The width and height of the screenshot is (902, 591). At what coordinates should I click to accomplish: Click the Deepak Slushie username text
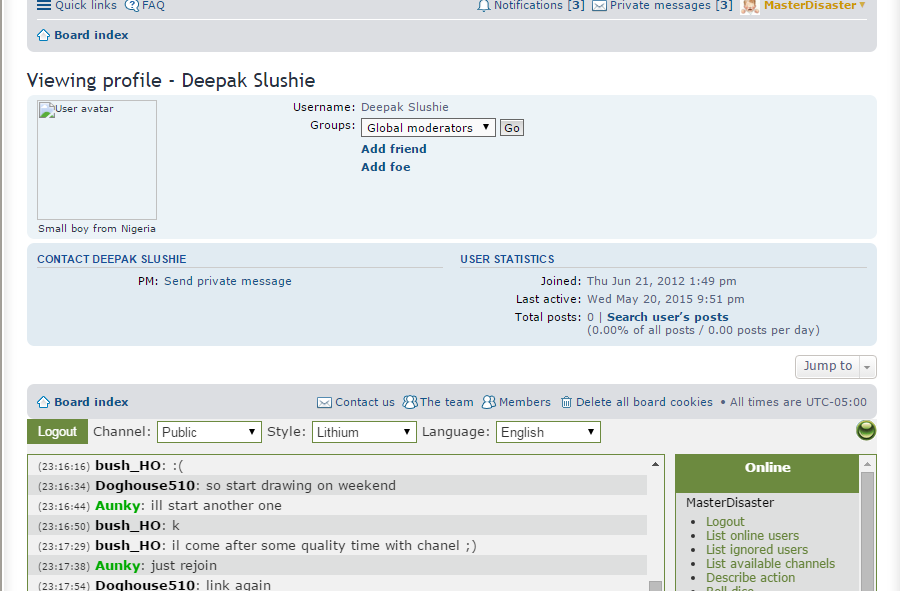tap(404, 107)
